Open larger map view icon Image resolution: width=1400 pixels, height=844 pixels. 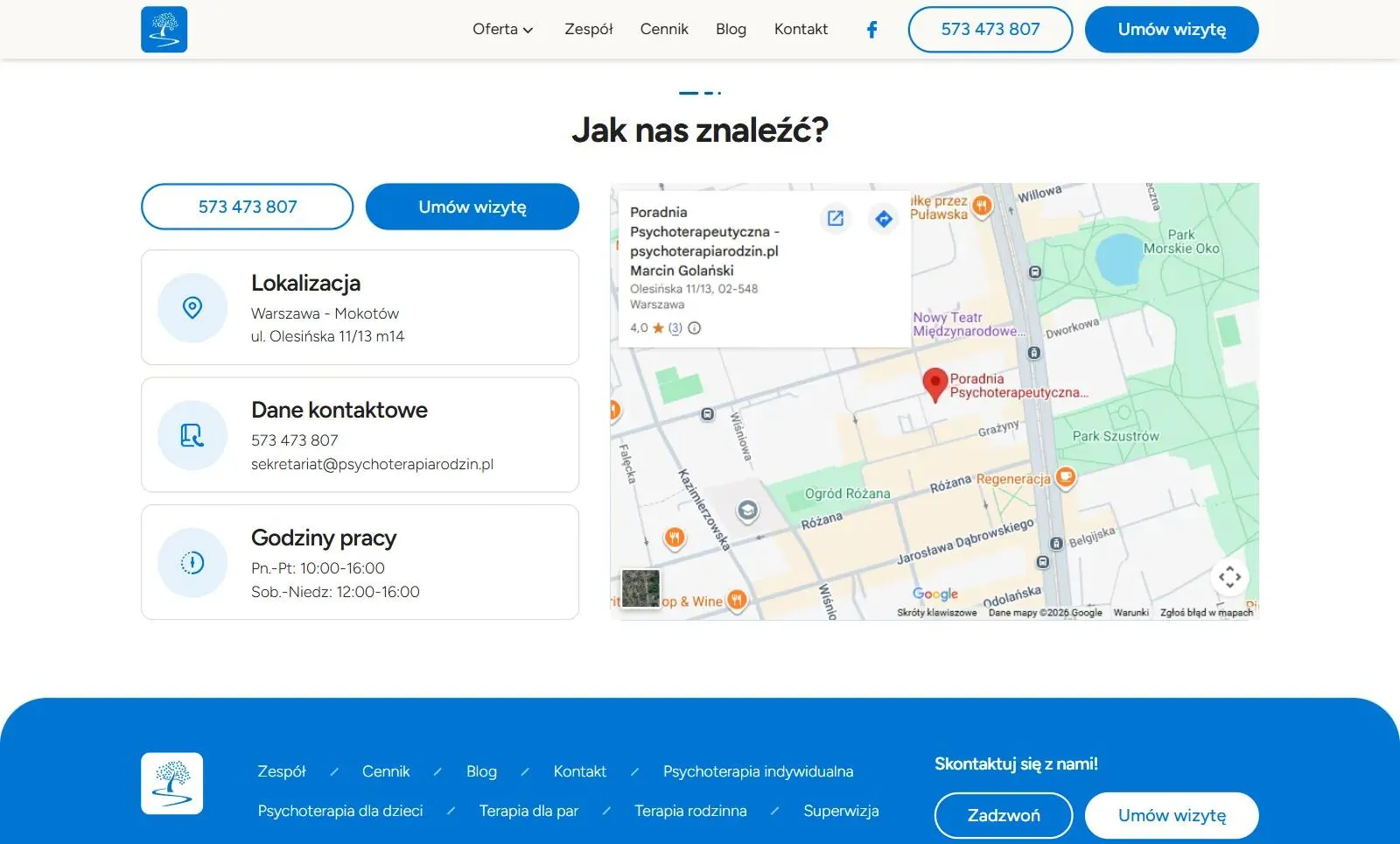point(836,218)
